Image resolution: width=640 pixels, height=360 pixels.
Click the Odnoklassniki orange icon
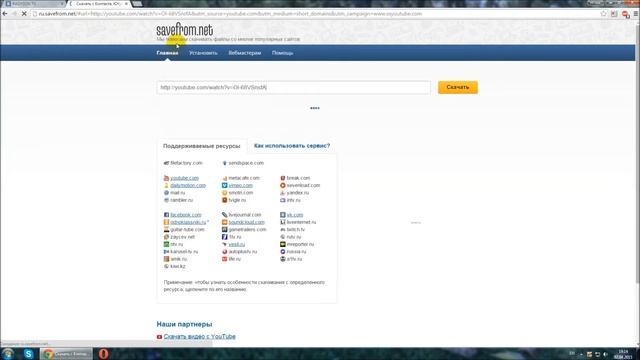click(x=166, y=222)
